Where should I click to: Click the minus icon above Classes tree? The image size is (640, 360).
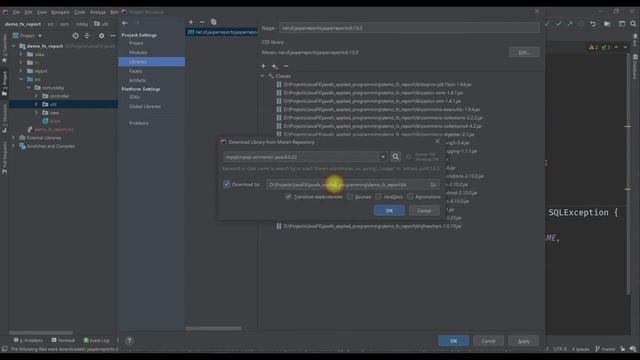(286, 66)
